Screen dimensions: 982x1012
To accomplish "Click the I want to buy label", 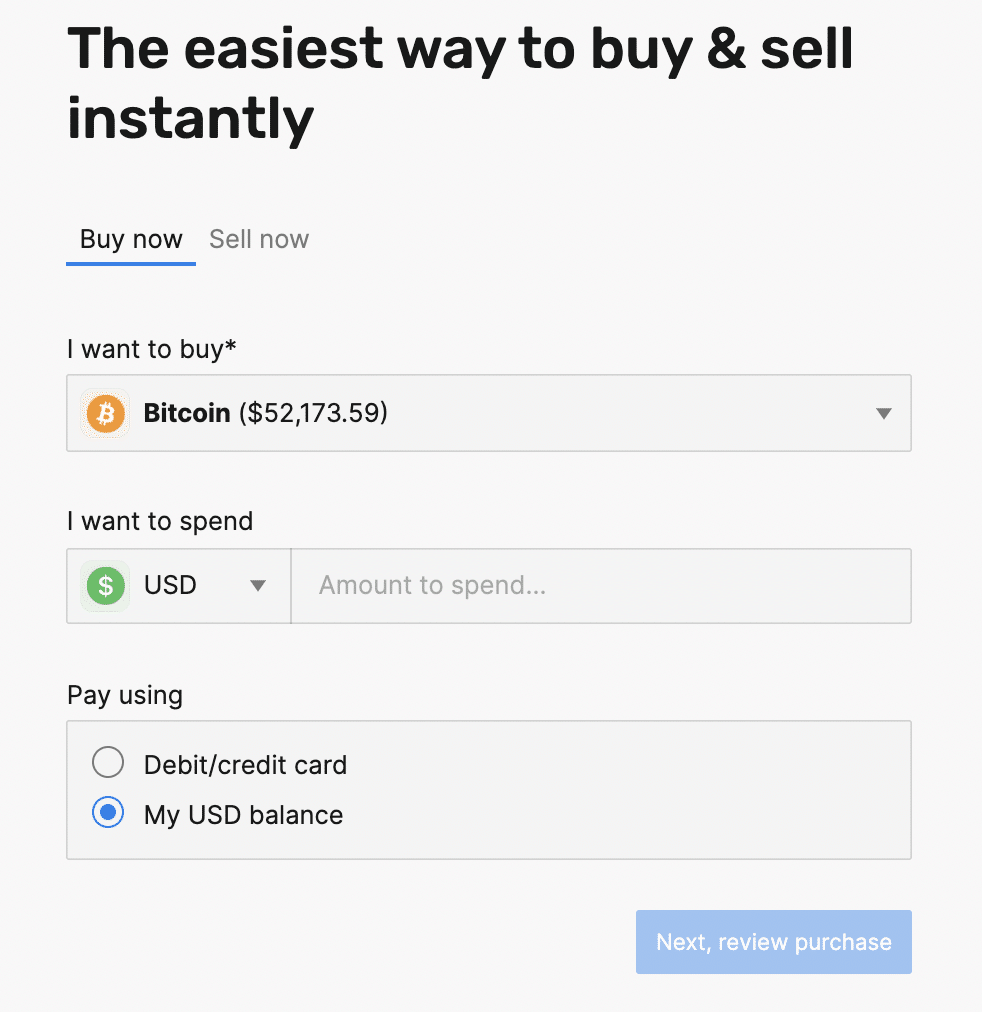I will click(x=152, y=349).
